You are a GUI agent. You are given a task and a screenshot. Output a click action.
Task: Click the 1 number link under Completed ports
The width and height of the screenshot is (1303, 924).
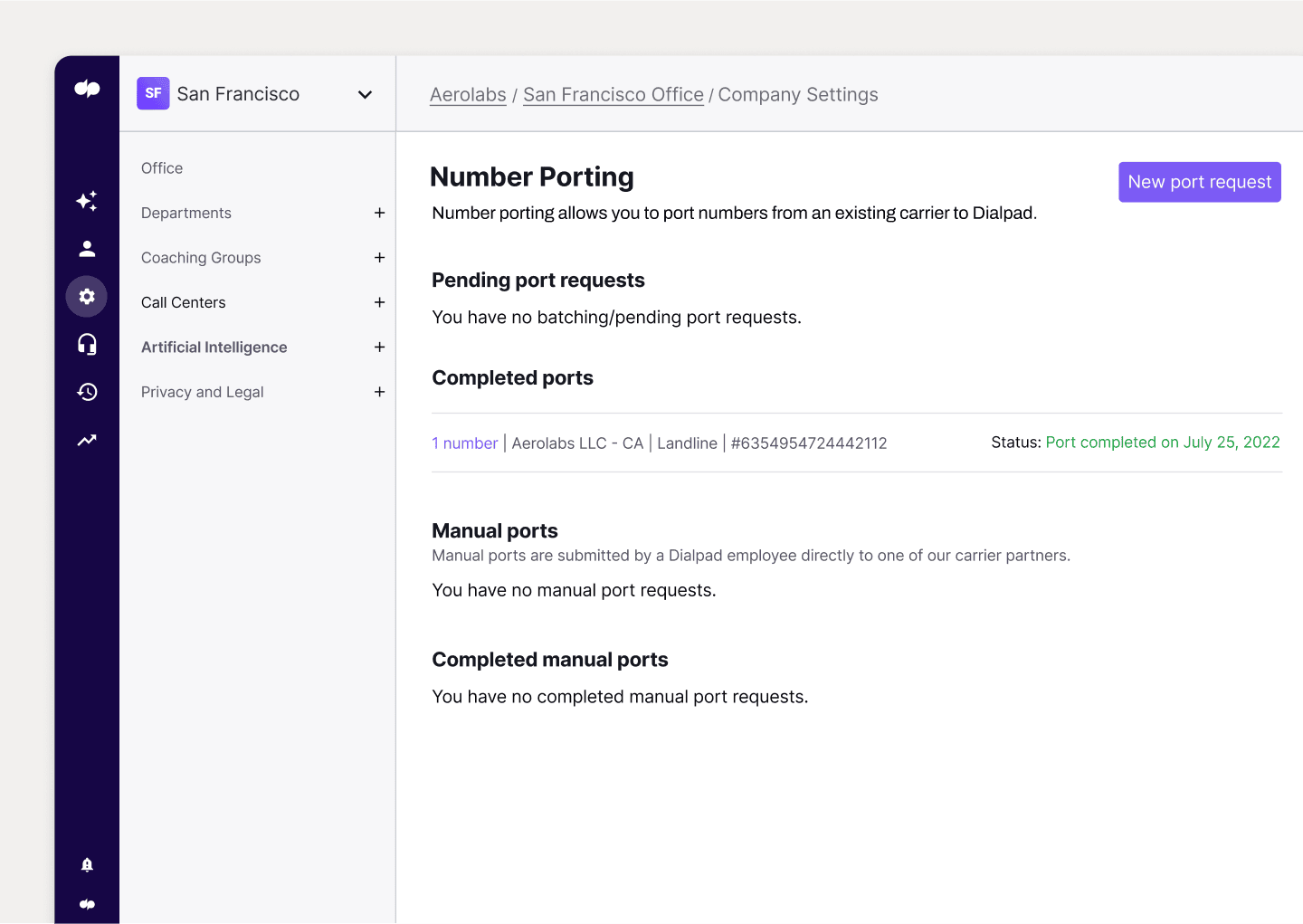coord(464,443)
